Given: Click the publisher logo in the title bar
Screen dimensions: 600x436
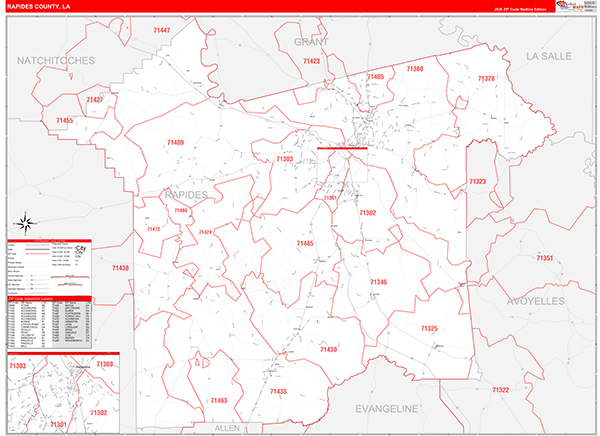Looking at the screenshot, I should (575, 7).
